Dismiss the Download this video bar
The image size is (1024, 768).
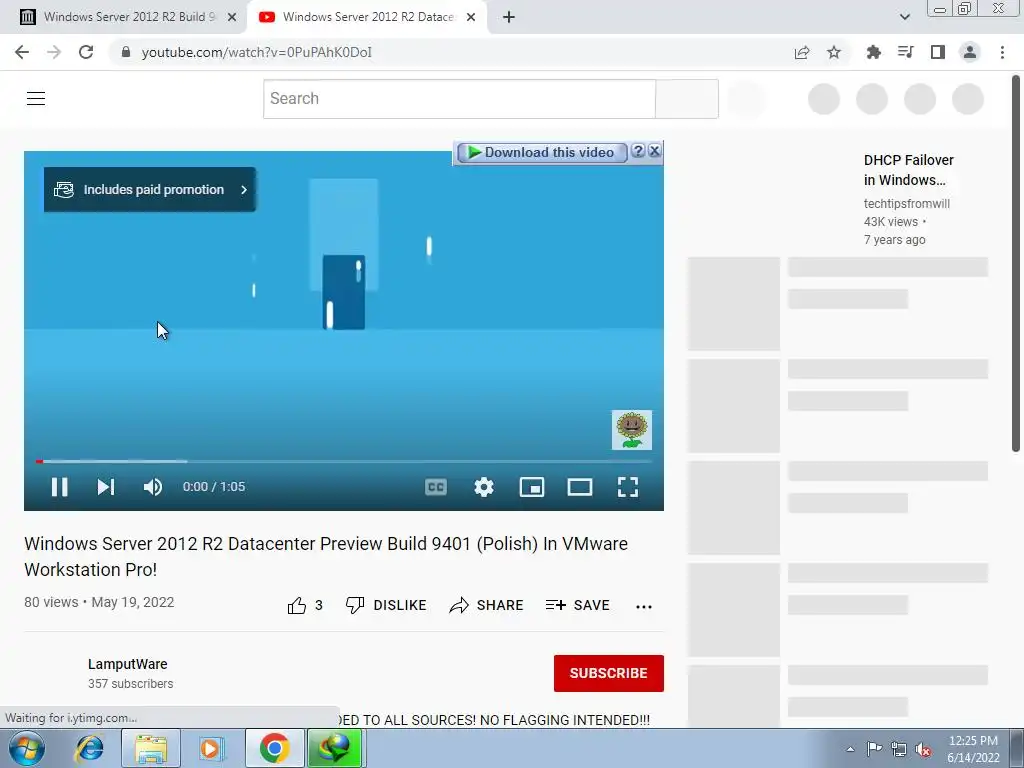(654, 152)
